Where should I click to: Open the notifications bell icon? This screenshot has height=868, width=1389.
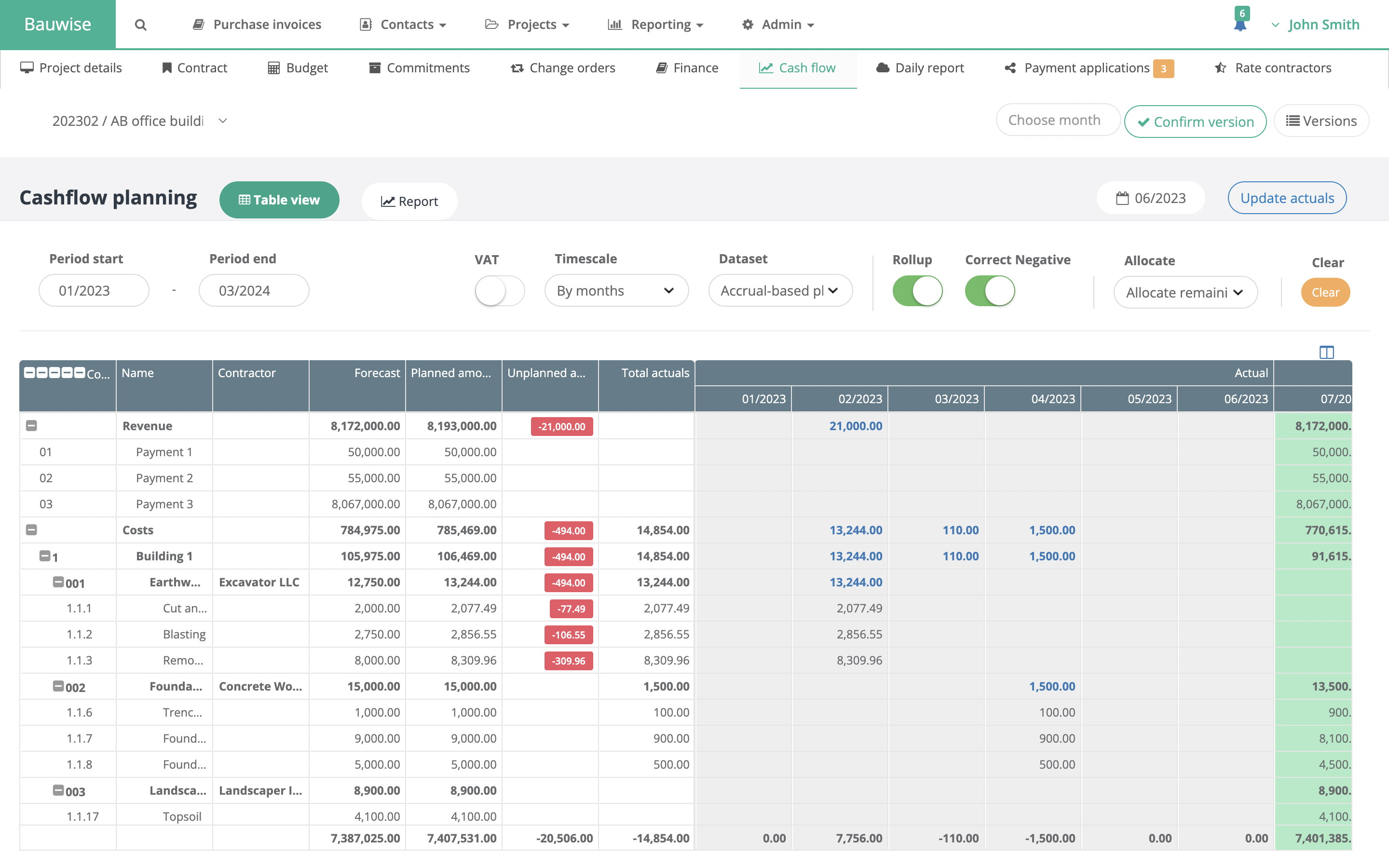(1240, 25)
